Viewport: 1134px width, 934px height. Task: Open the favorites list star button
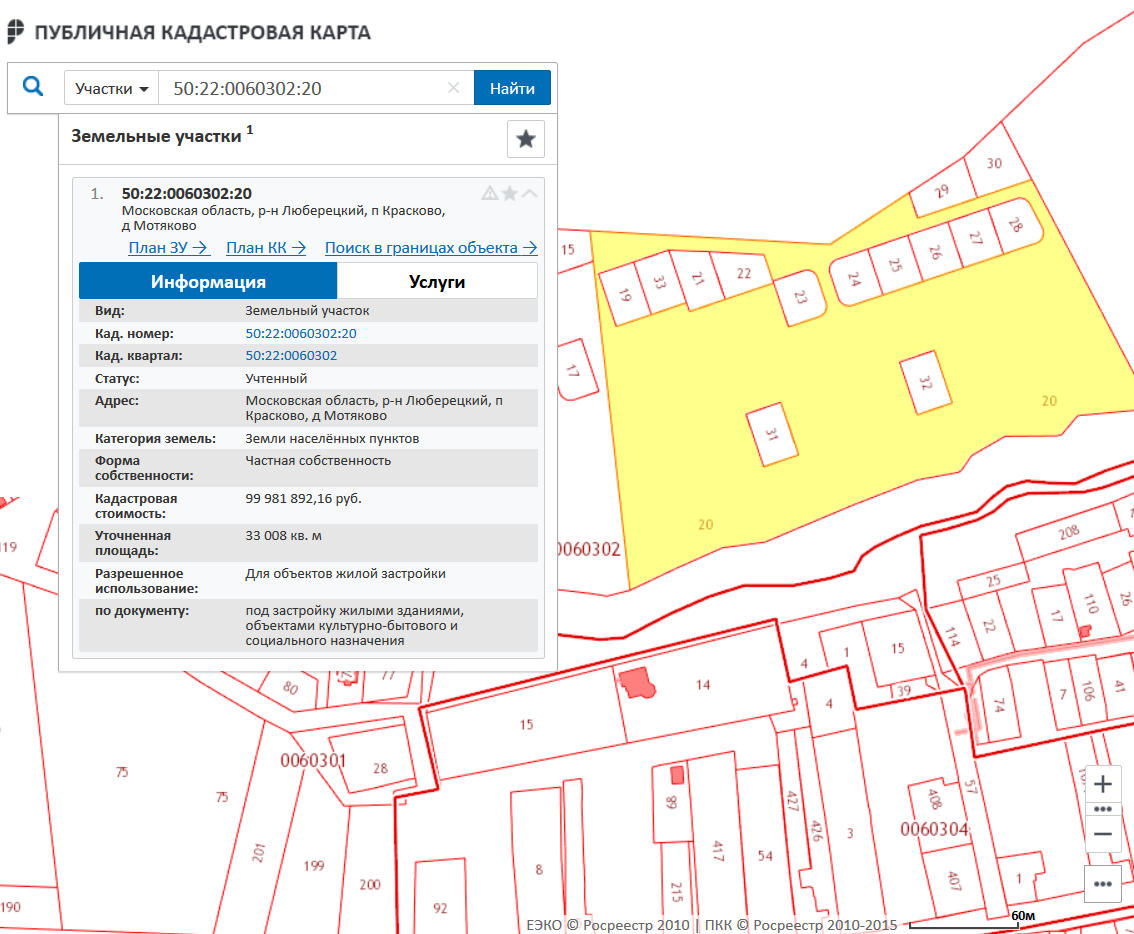526,139
